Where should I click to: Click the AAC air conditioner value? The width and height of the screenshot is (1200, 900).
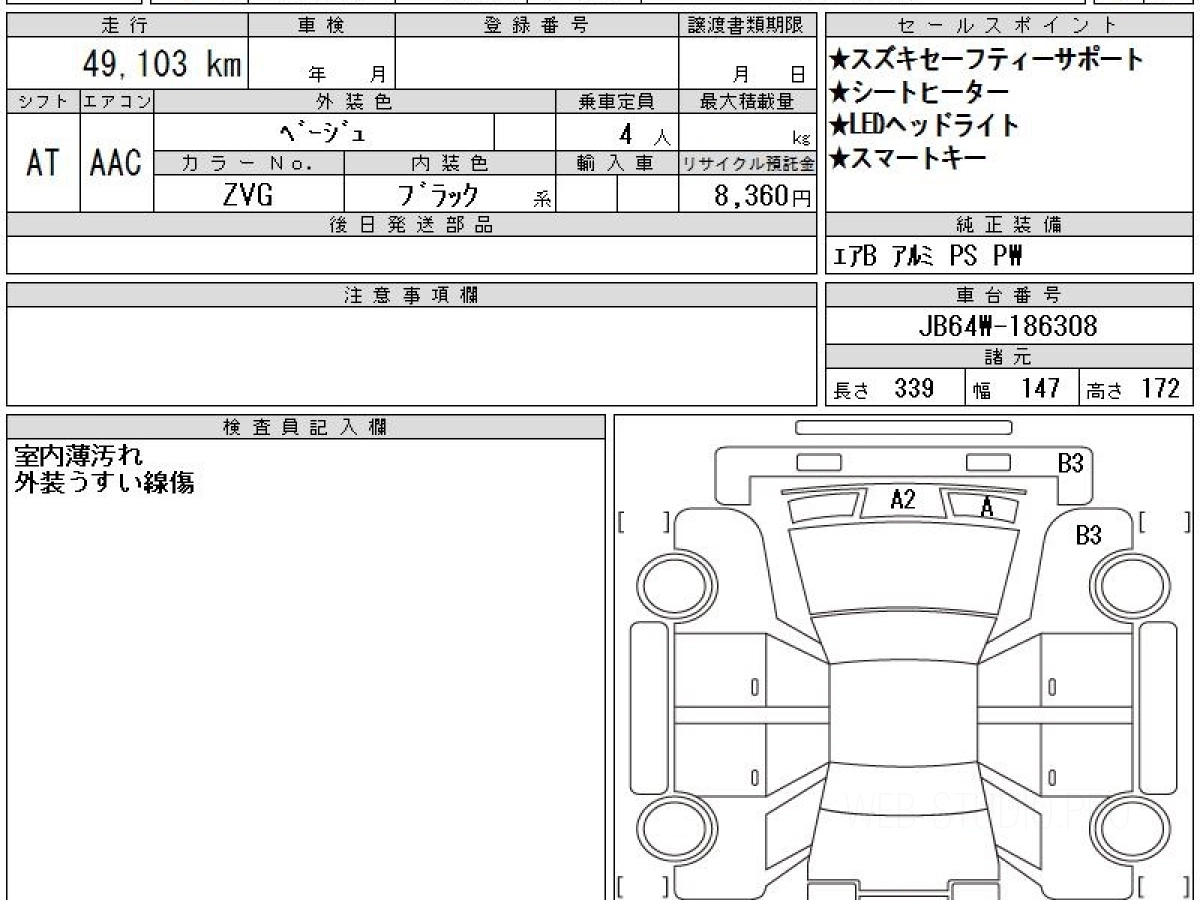[116, 163]
